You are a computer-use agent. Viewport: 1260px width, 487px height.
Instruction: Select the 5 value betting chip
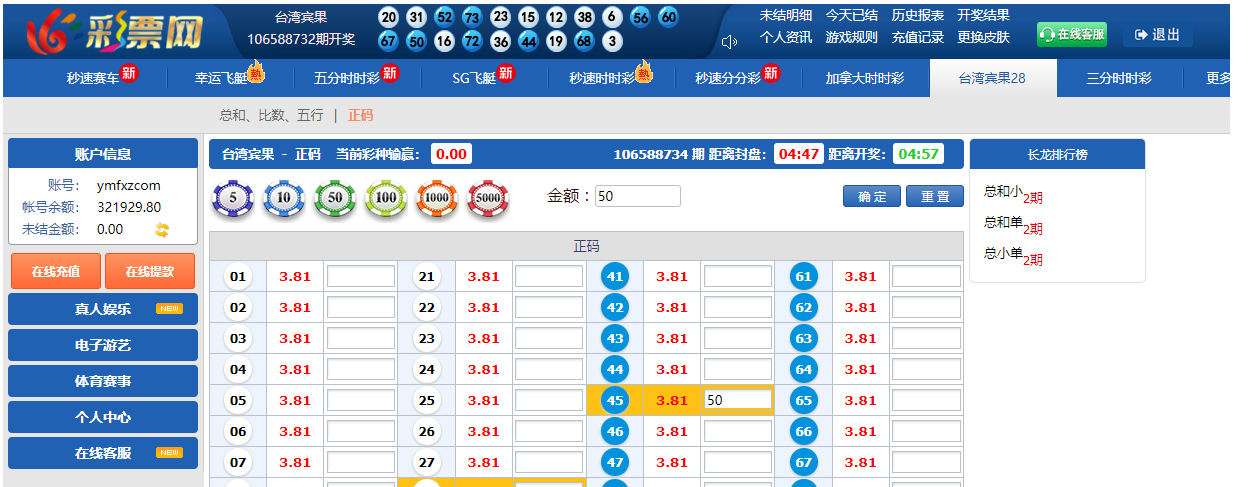point(233,198)
